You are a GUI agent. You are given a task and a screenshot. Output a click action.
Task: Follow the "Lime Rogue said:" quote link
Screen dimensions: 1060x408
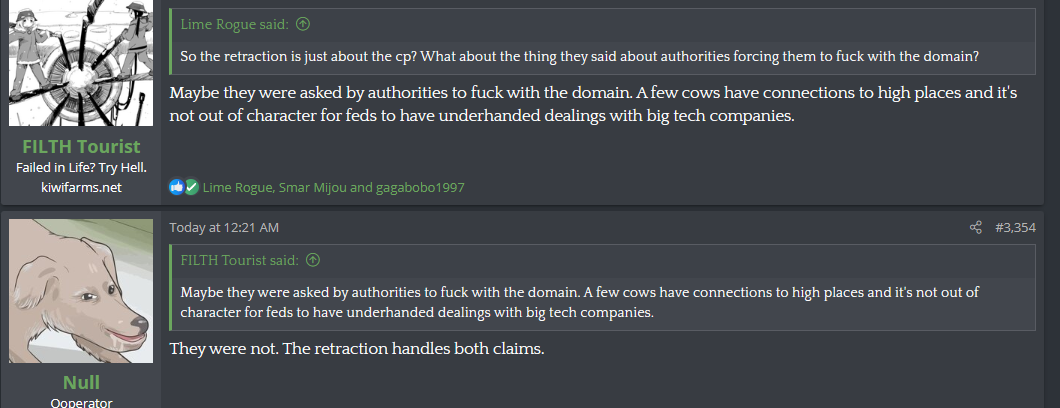click(x=236, y=24)
